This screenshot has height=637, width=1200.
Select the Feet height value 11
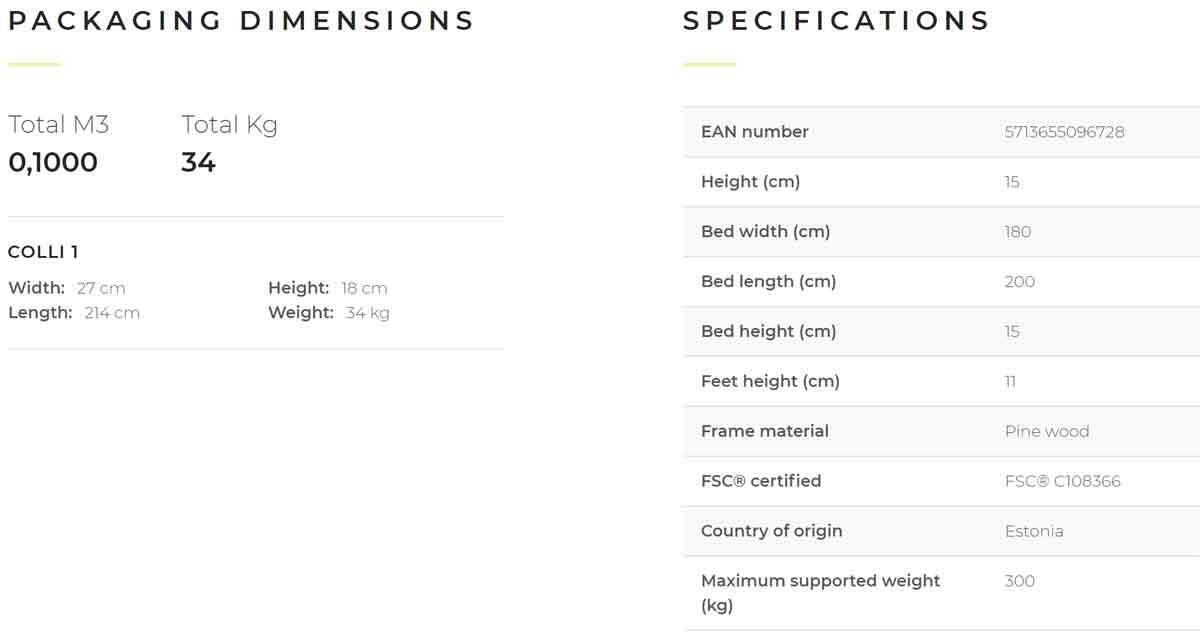[1010, 381]
